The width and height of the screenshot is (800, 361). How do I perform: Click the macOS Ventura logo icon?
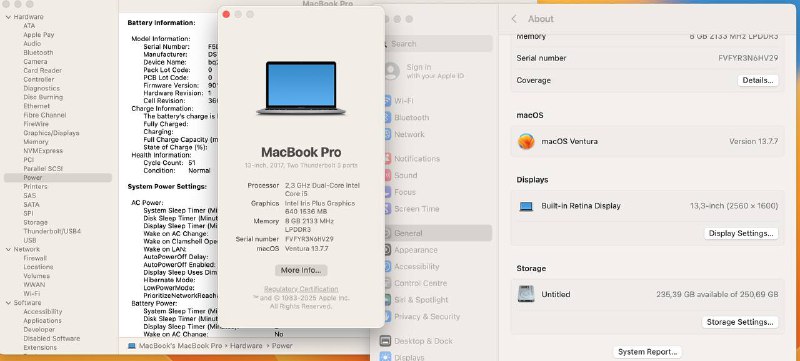[x=526, y=141]
